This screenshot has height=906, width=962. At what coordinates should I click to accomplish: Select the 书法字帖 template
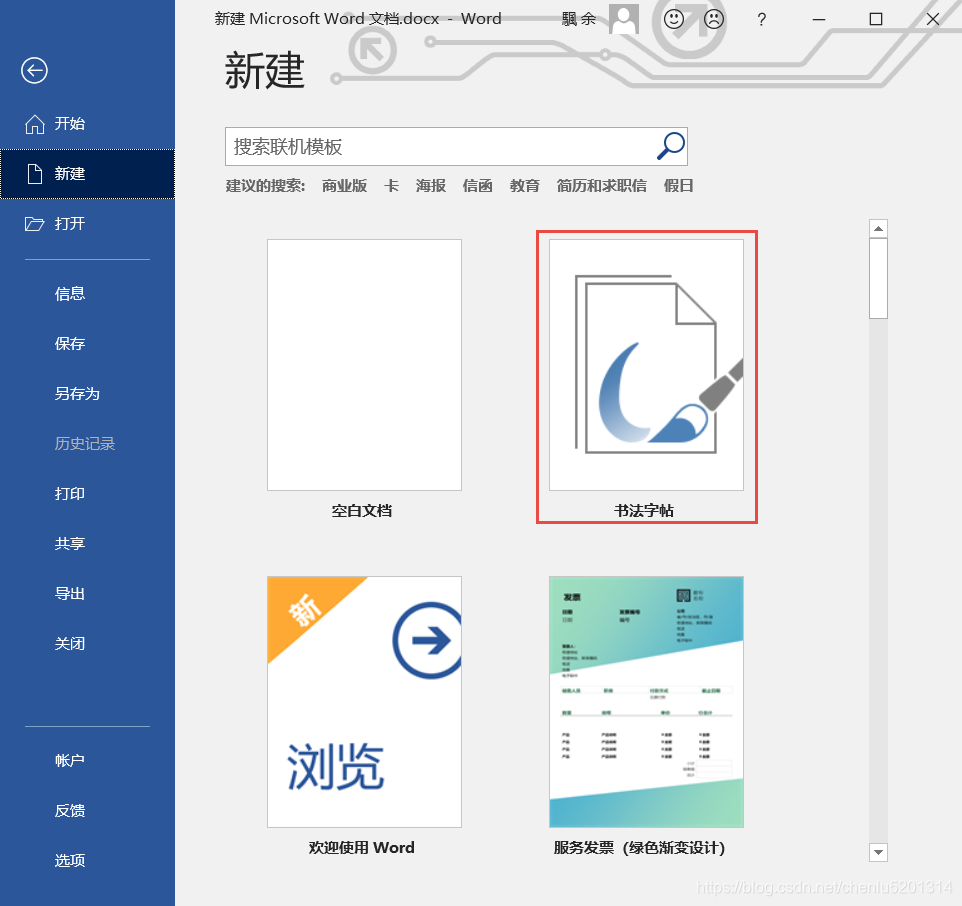click(x=647, y=378)
